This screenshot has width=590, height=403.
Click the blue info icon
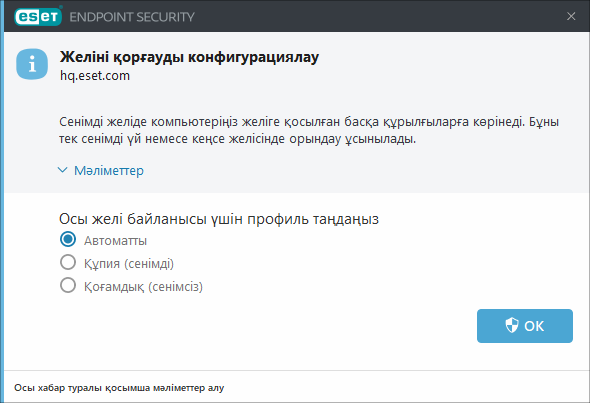pyautogui.click(x=32, y=64)
